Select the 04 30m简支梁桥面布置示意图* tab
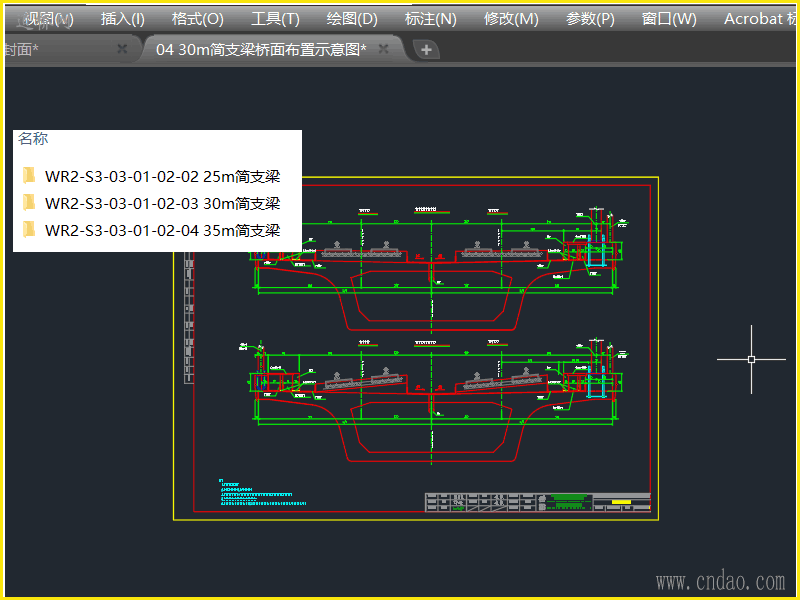The height and width of the screenshot is (600, 800). click(x=261, y=49)
